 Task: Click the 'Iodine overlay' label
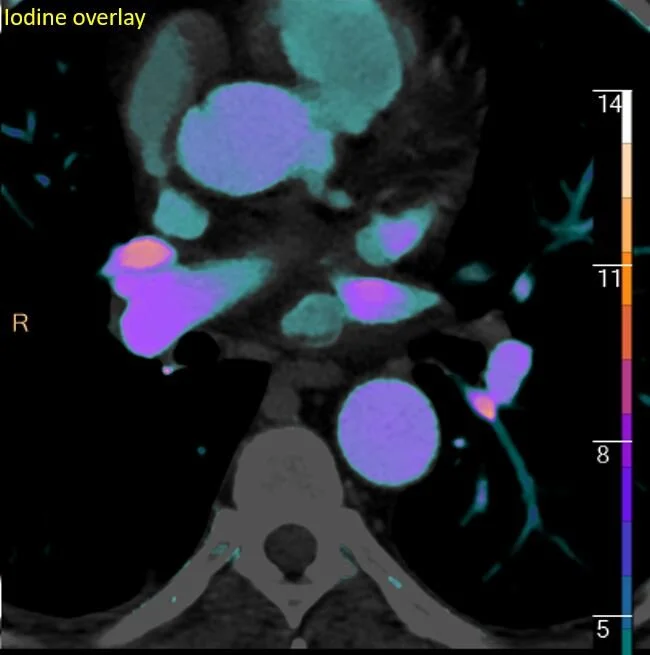(x=75, y=18)
